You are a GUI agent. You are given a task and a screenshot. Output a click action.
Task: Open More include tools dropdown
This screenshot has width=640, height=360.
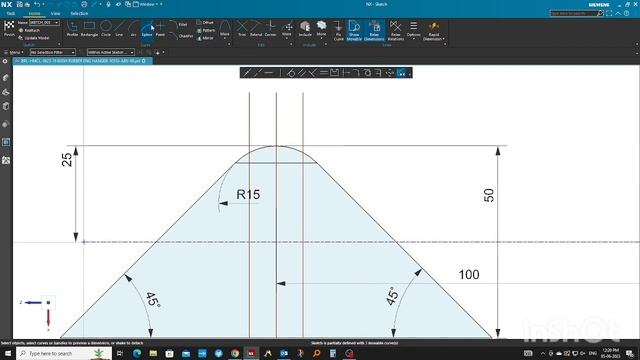pos(321,31)
